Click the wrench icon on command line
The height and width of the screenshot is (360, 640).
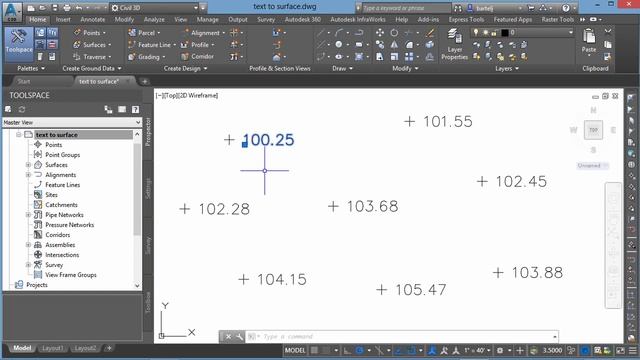pyautogui.click(x=239, y=337)
